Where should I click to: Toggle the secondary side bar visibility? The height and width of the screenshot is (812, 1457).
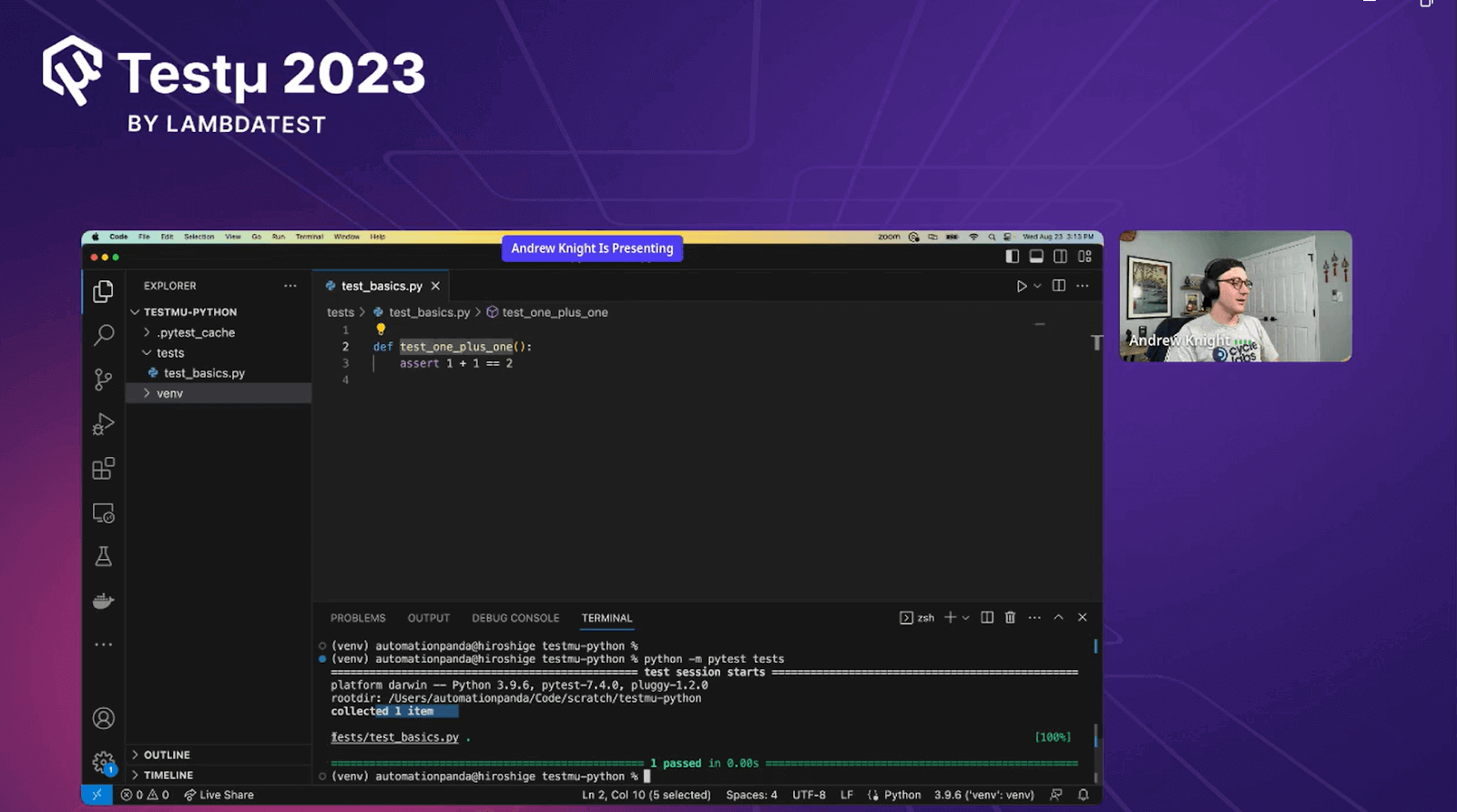(x=1060, y=257)
